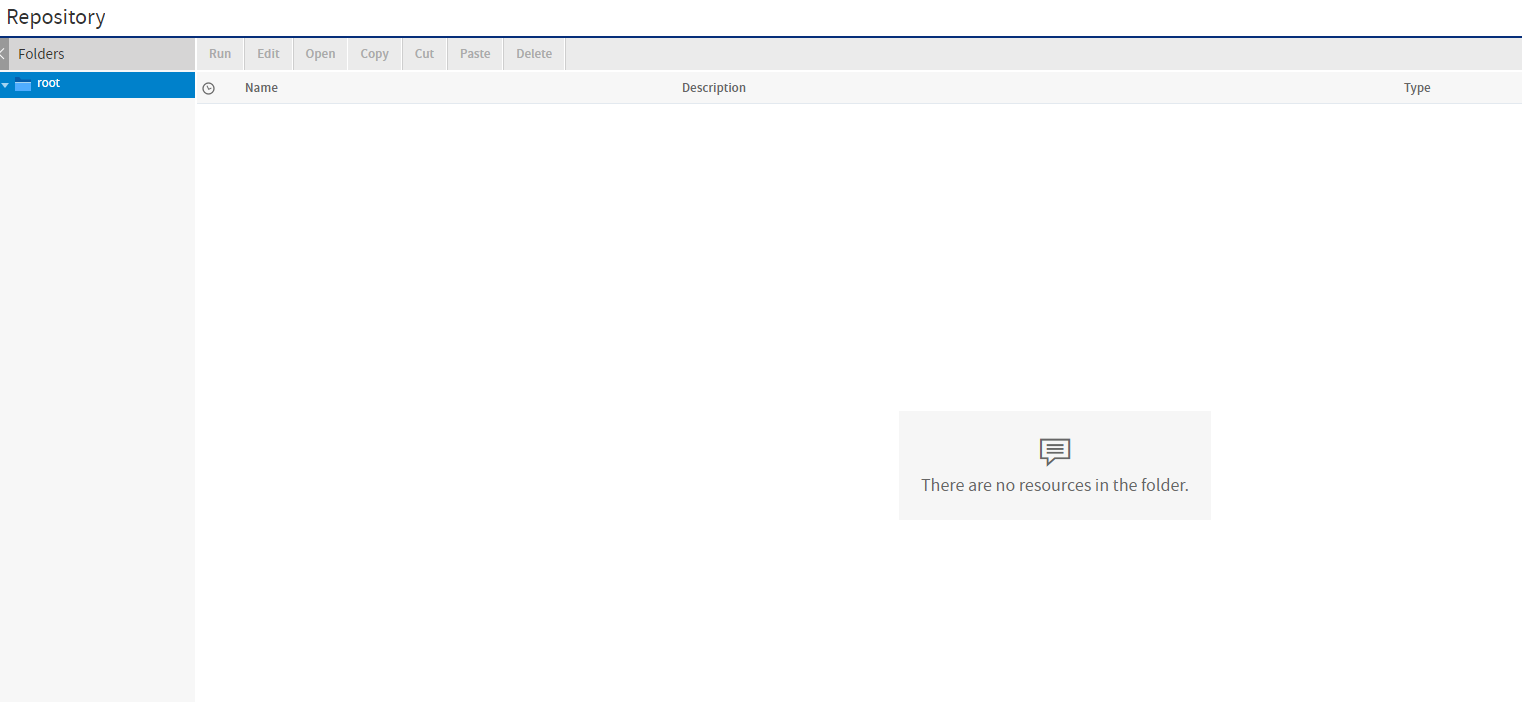This screenshot has width=1522, height=702.
Task: Click the Cut toolbar button
Action: coord(425,54)
